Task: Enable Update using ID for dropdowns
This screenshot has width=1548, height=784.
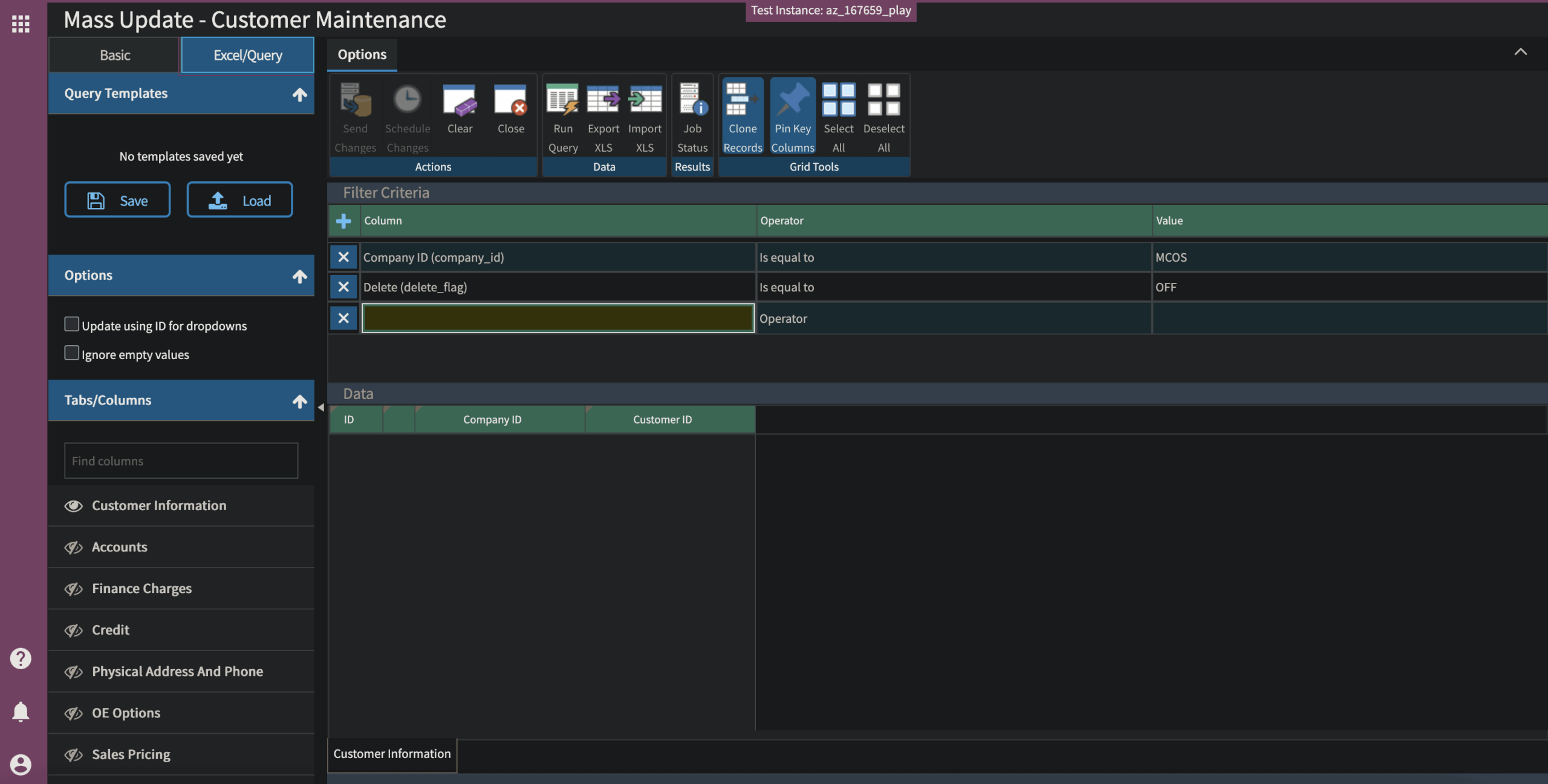Action: (x=72, y=325)
